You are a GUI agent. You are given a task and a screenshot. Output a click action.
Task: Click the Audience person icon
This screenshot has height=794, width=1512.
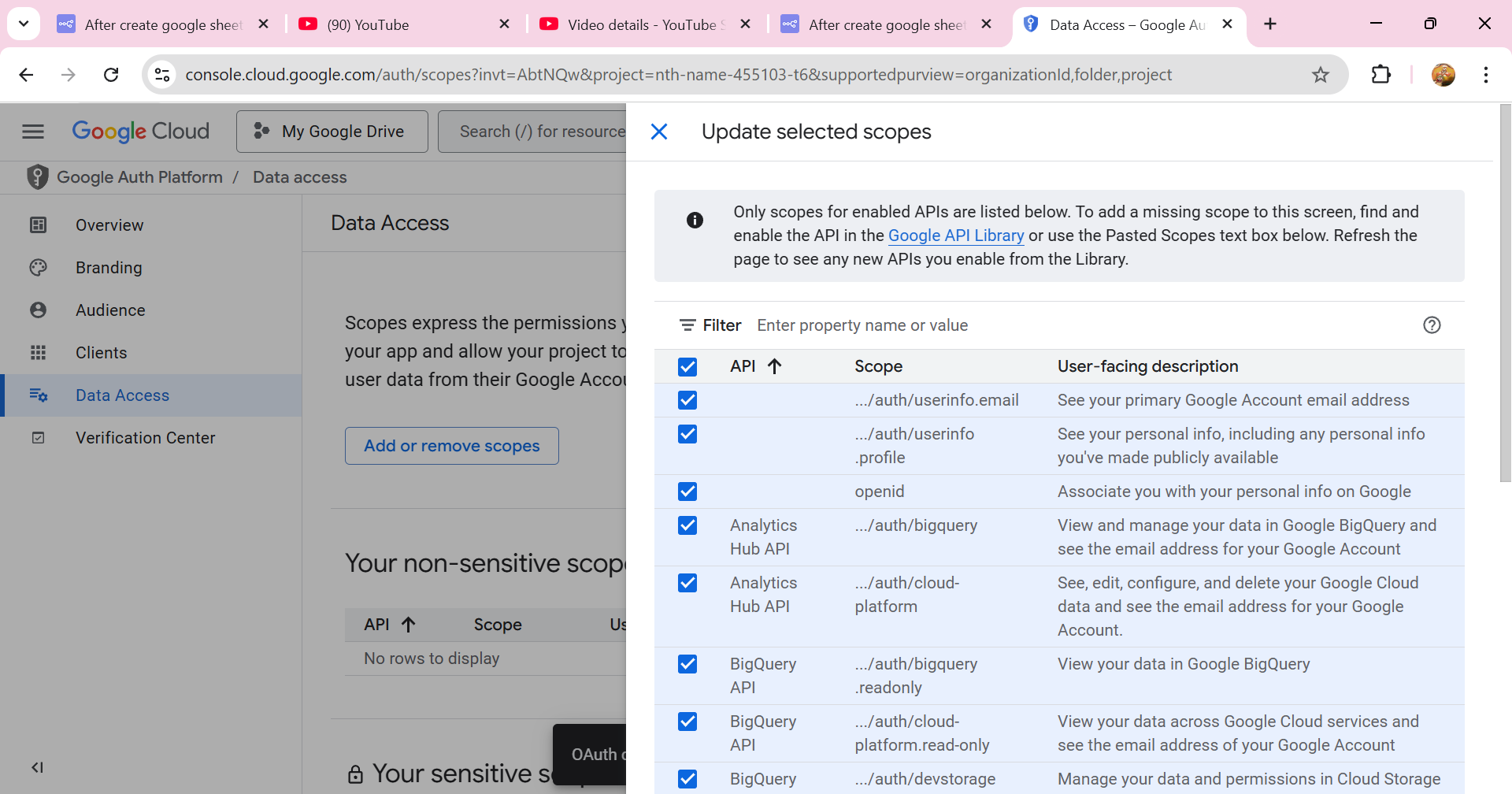point(38,310)
